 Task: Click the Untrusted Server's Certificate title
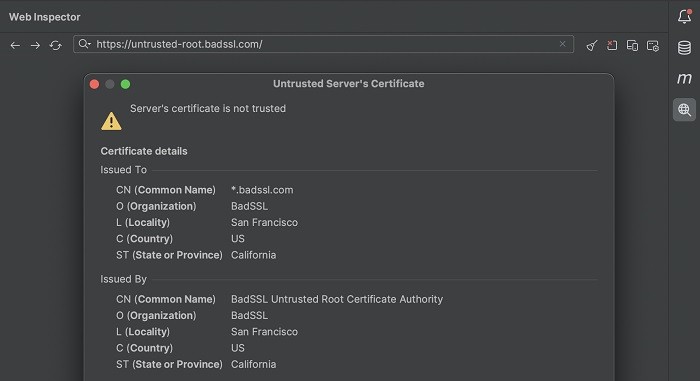(x=349, y=84)
